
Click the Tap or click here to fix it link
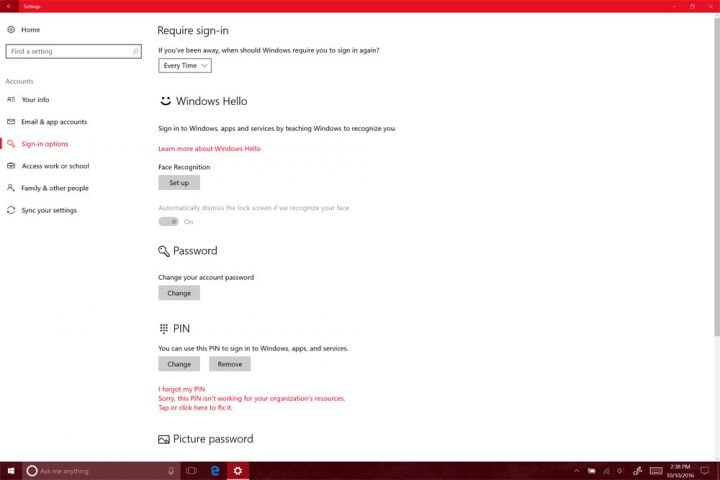[x=195, y=407]
